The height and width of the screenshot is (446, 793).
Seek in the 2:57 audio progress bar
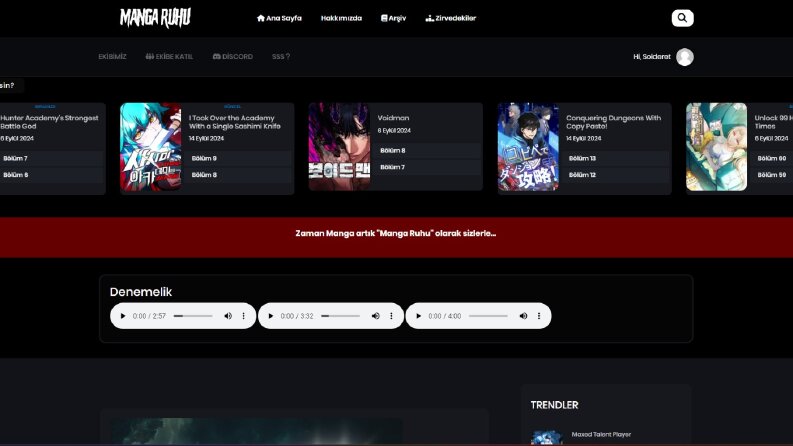193,316
